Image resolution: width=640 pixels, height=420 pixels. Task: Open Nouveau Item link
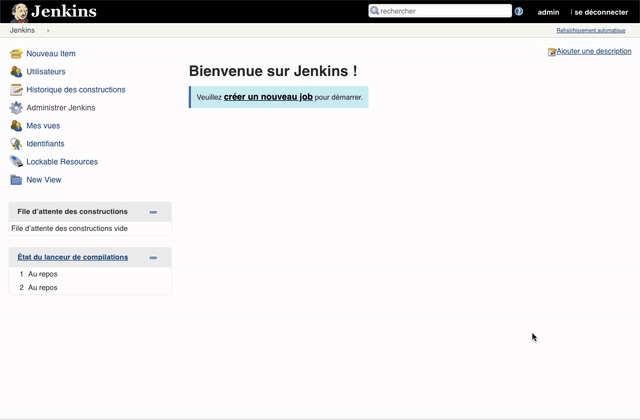coord(51,53)
